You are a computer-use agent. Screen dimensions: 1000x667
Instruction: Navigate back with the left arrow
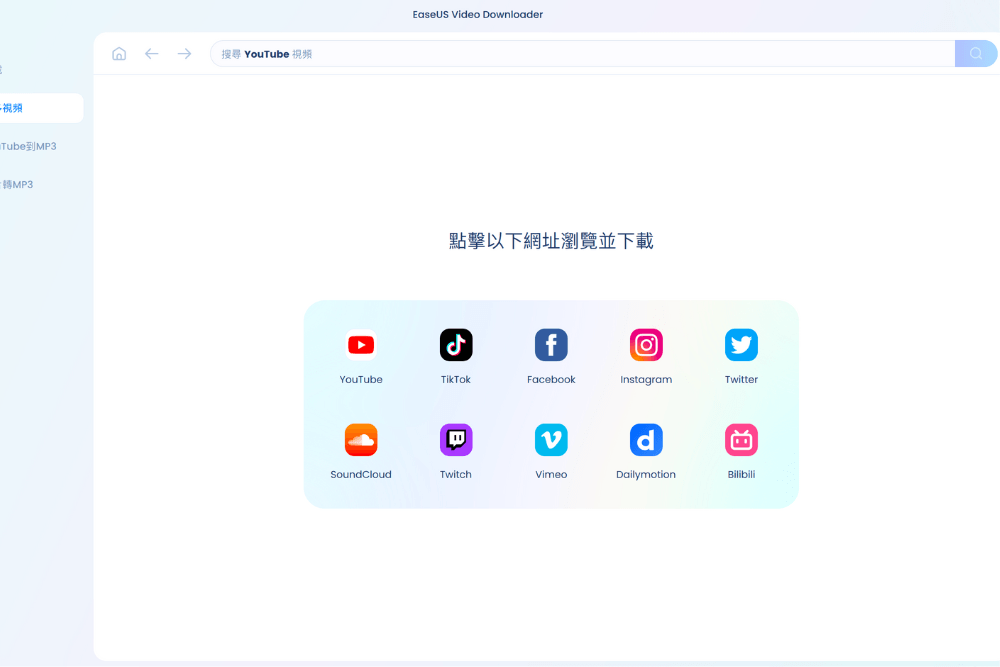[151, 54]
